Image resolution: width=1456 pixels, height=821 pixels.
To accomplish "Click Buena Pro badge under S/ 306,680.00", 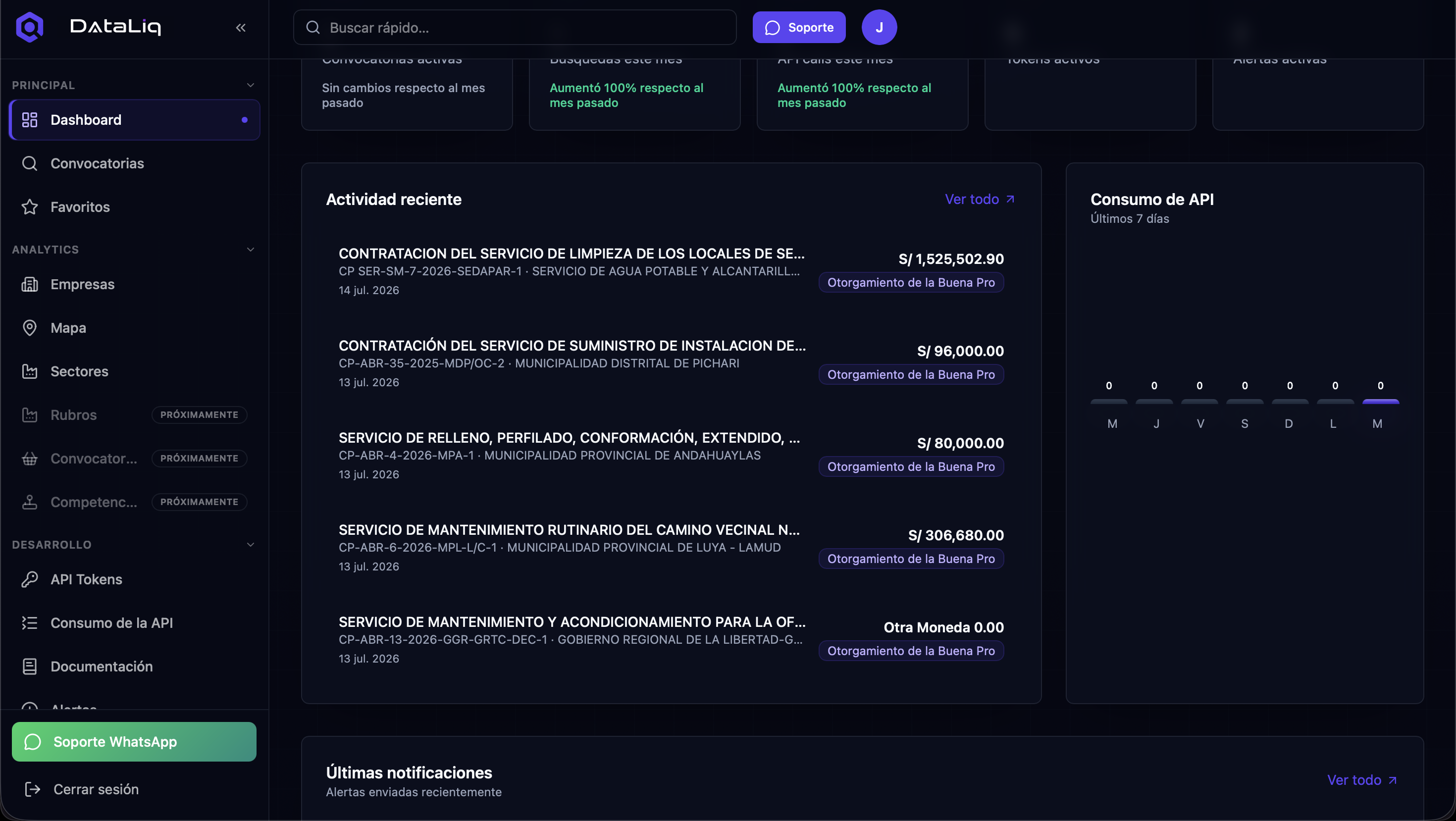I will pyautogui.click(x=911, y=559).
